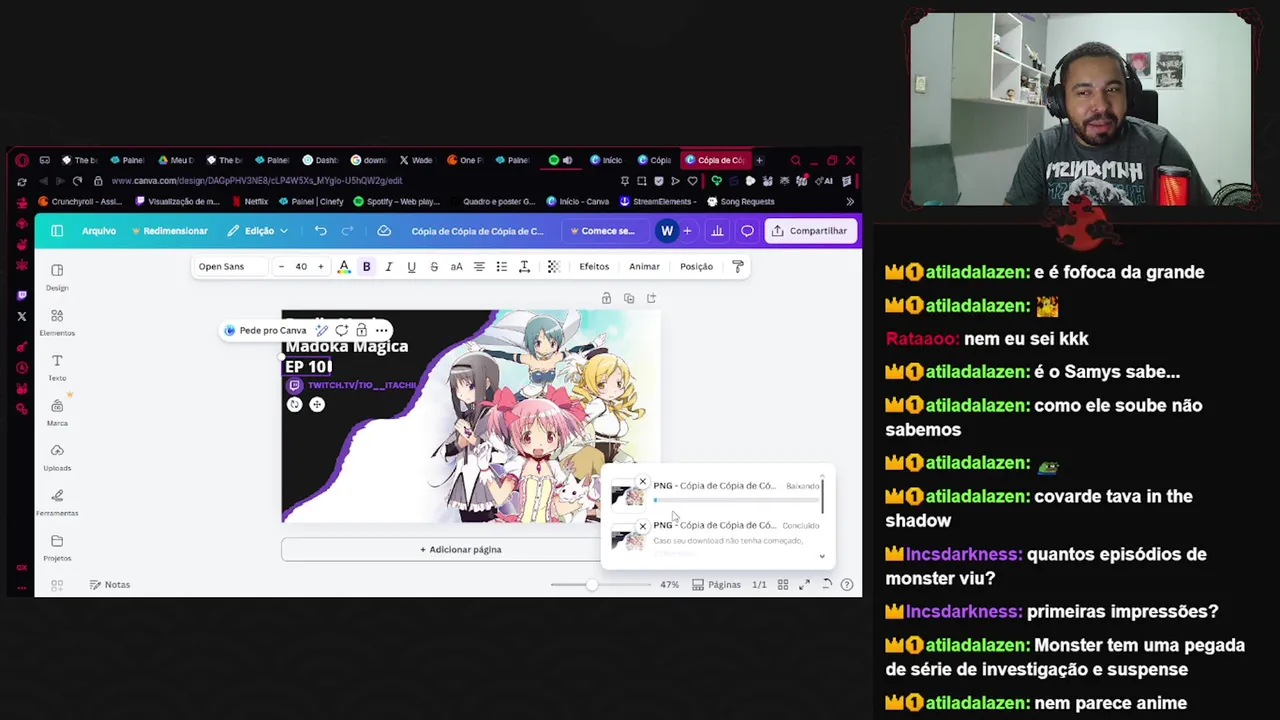The height and width of the screenshot is (720, 1280).
Task: Cancel the downloading PNG item
Action: point(642,482)
